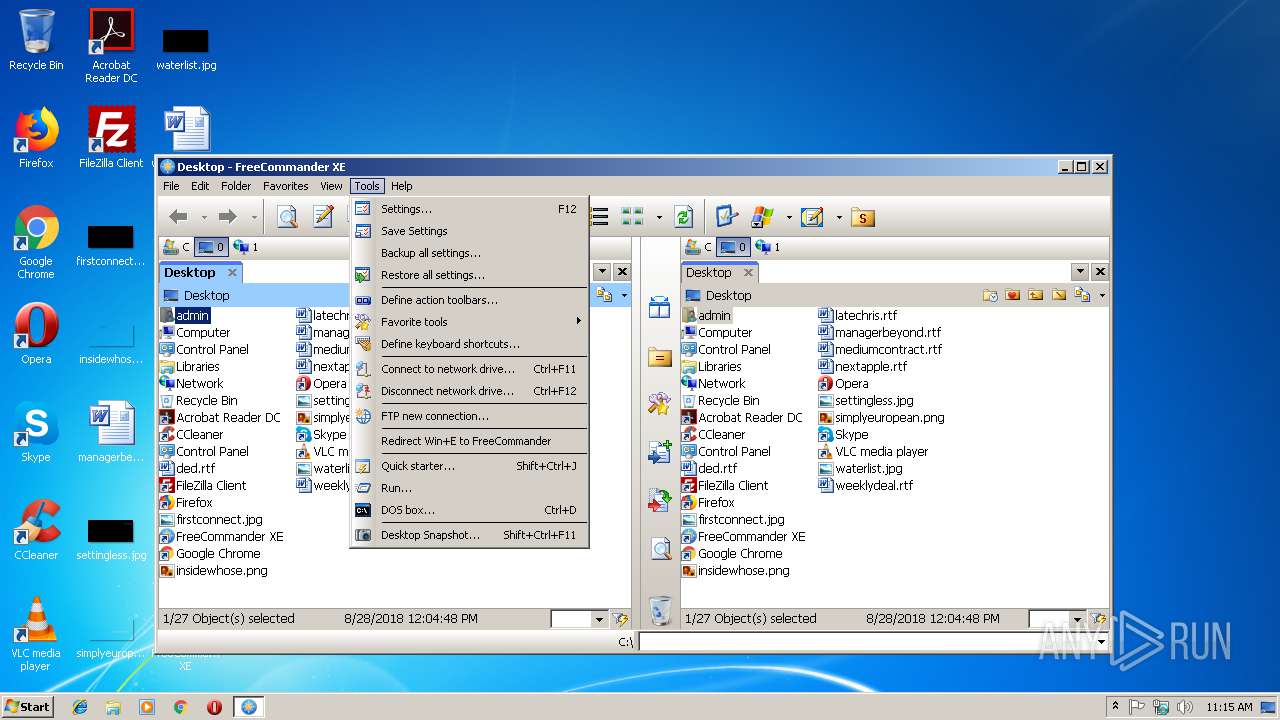Select FTP new connection... entry
The height and width of the screenshot is (720, 1280).
tap(469, 416)
